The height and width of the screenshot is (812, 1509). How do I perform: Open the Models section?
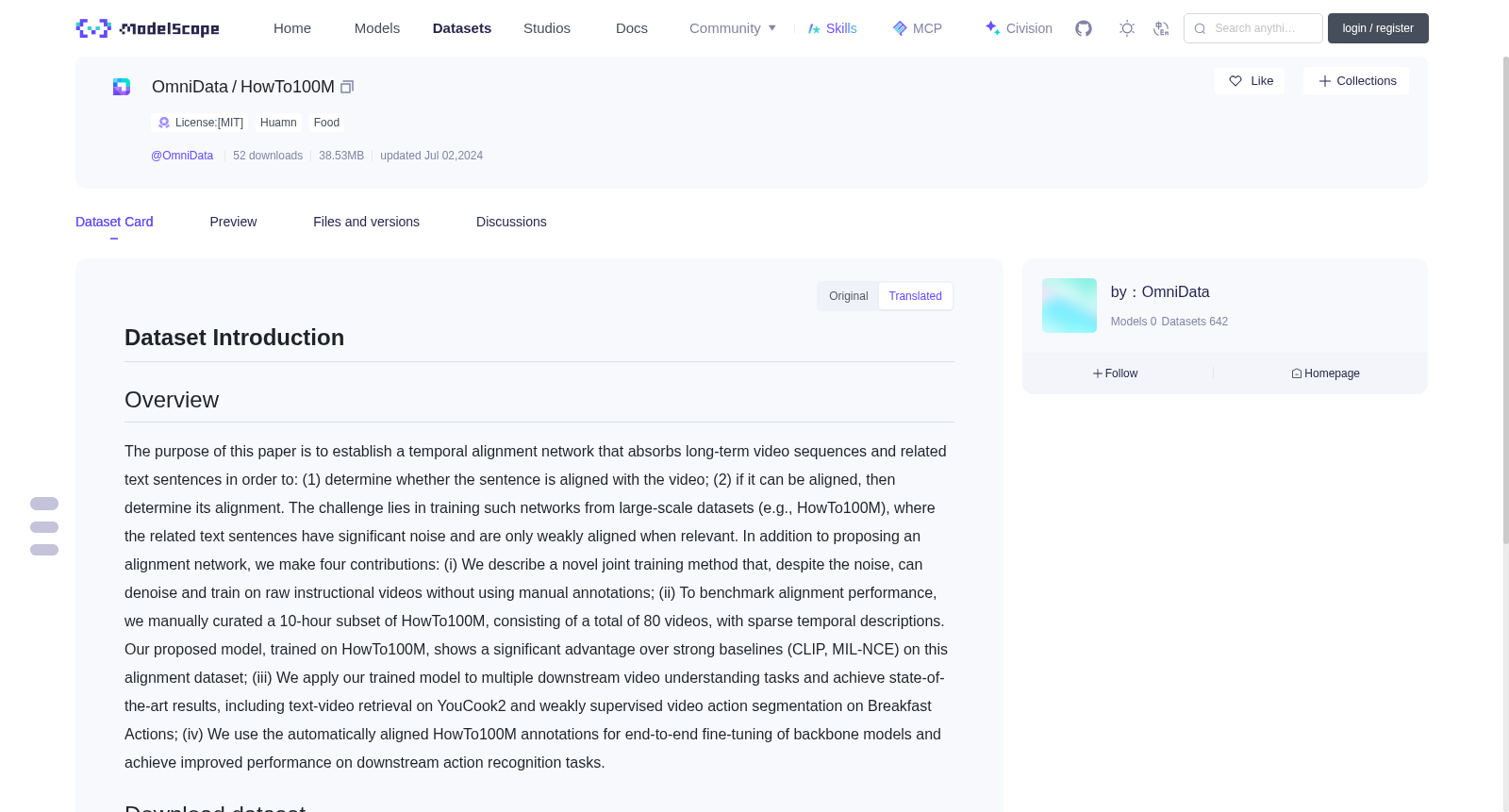(x=377, y=28)
